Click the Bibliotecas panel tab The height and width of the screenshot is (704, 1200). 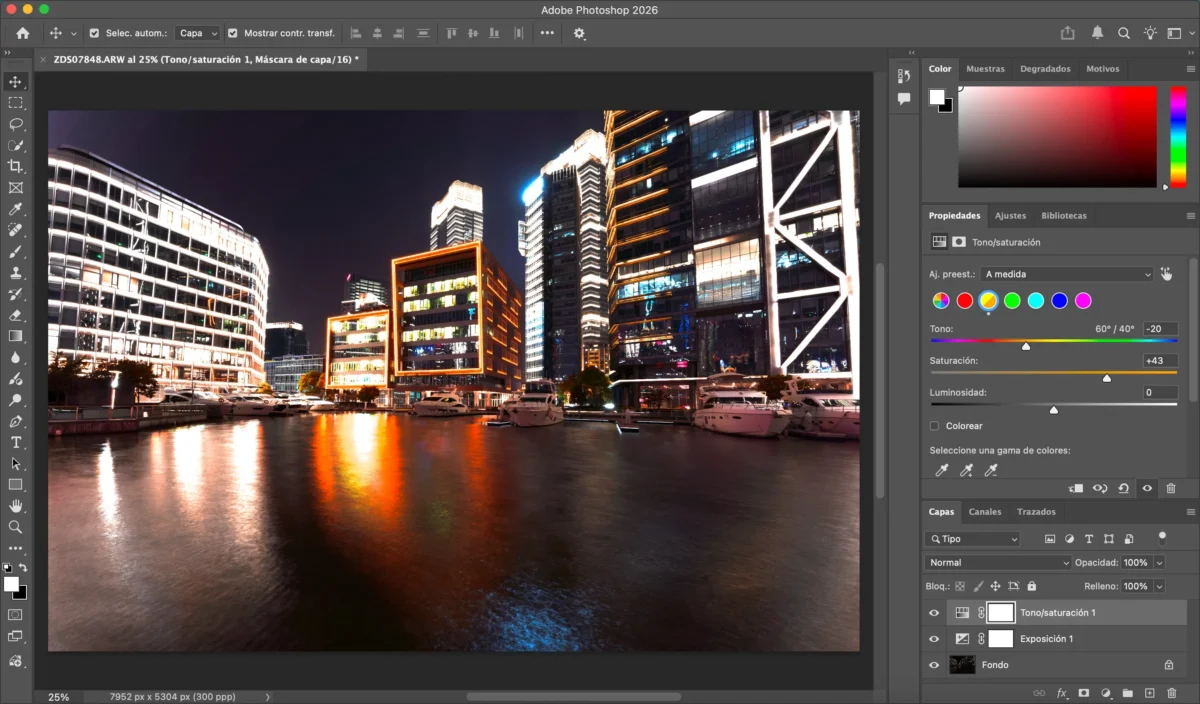tap(1063, 216)
